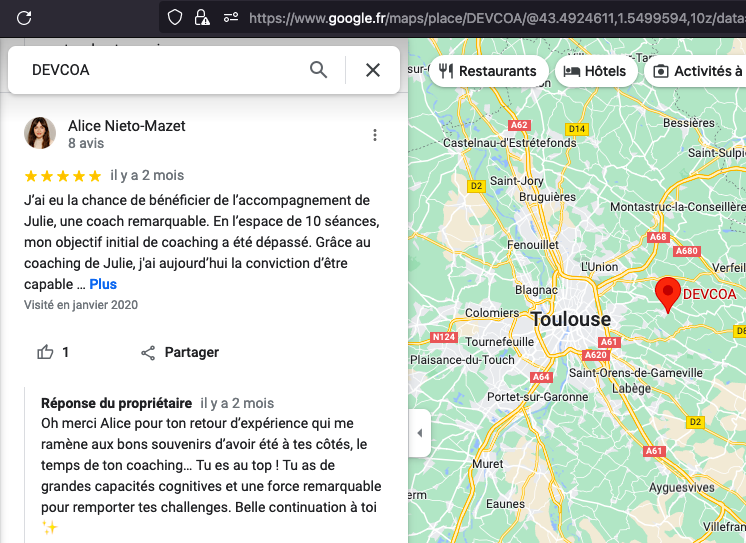This screenshot has width=746, height=543.
Task: Click the L'Union label on the map
Action: [599, 267]
